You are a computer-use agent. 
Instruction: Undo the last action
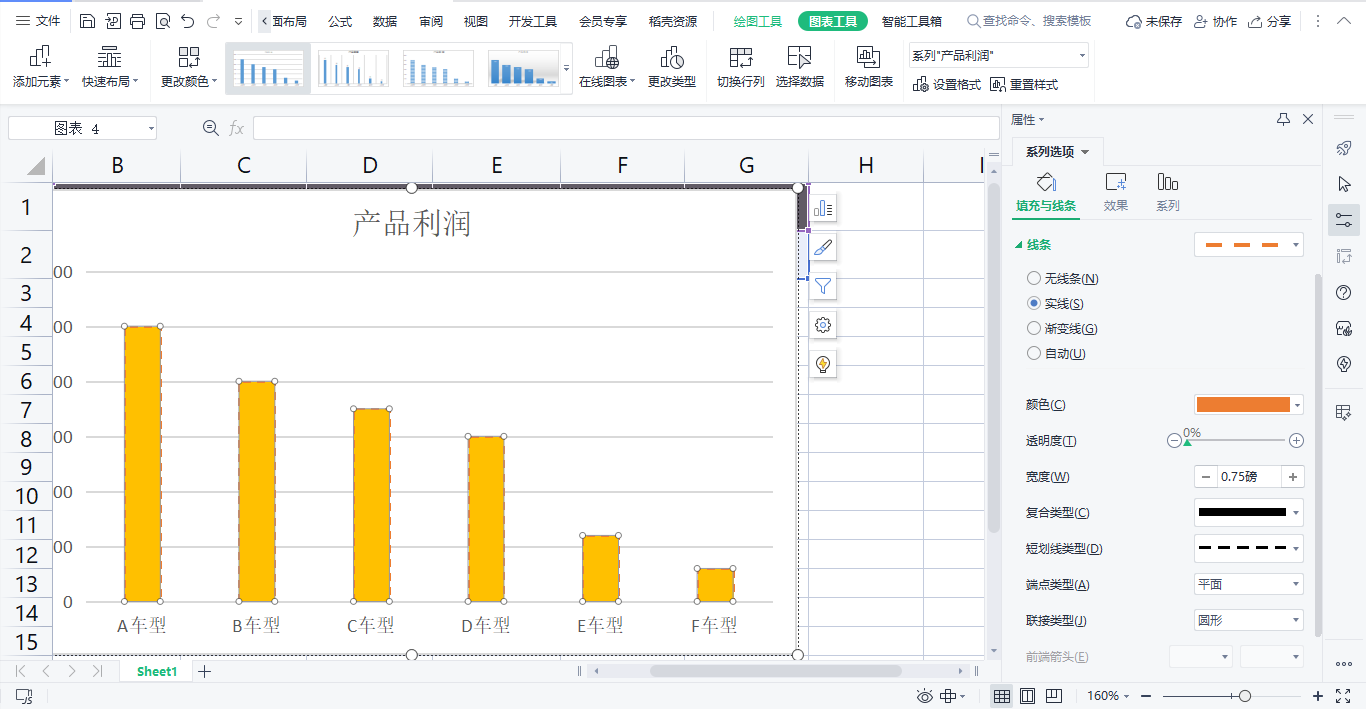(187, 21)
